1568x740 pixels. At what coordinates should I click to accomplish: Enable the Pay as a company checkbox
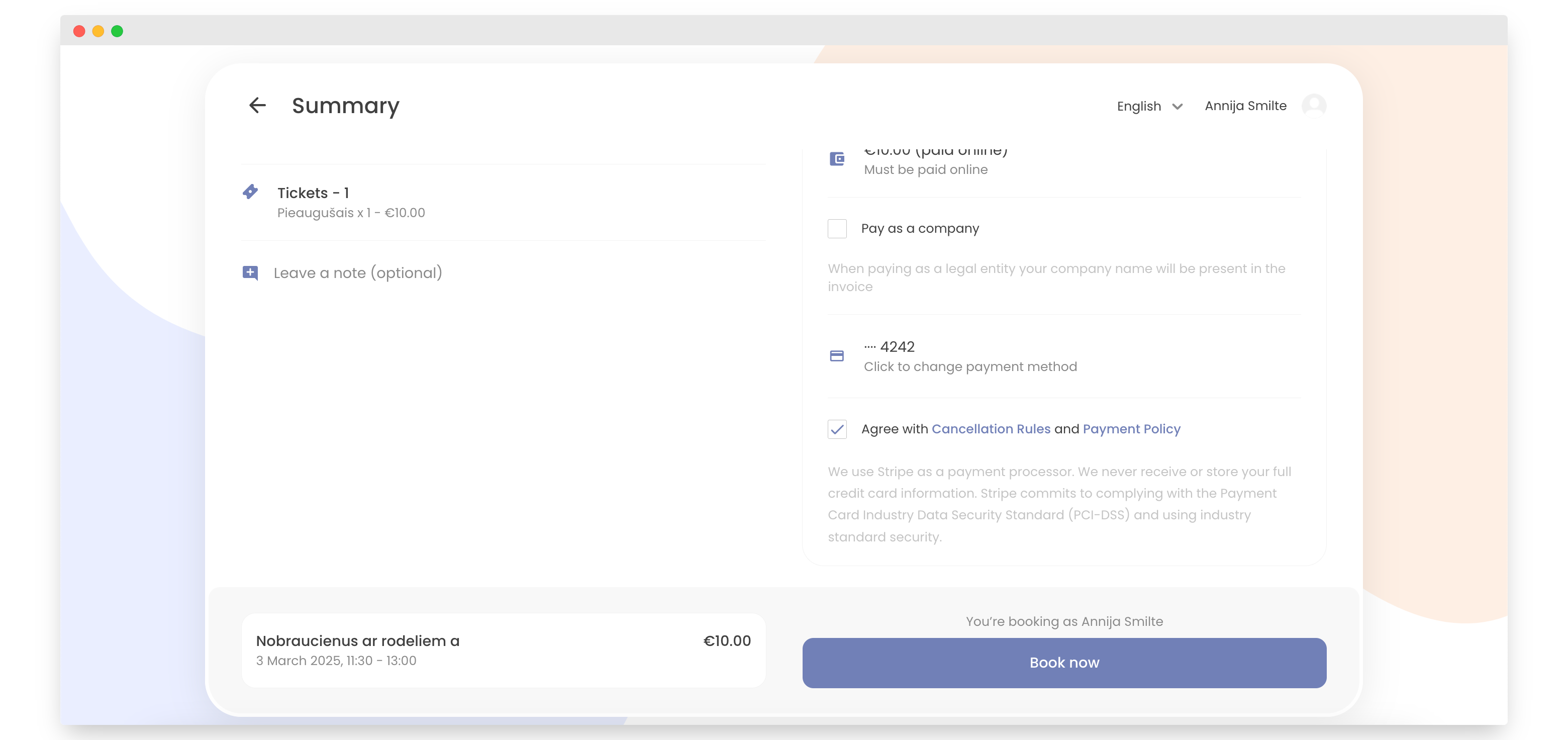pos(837,228)
